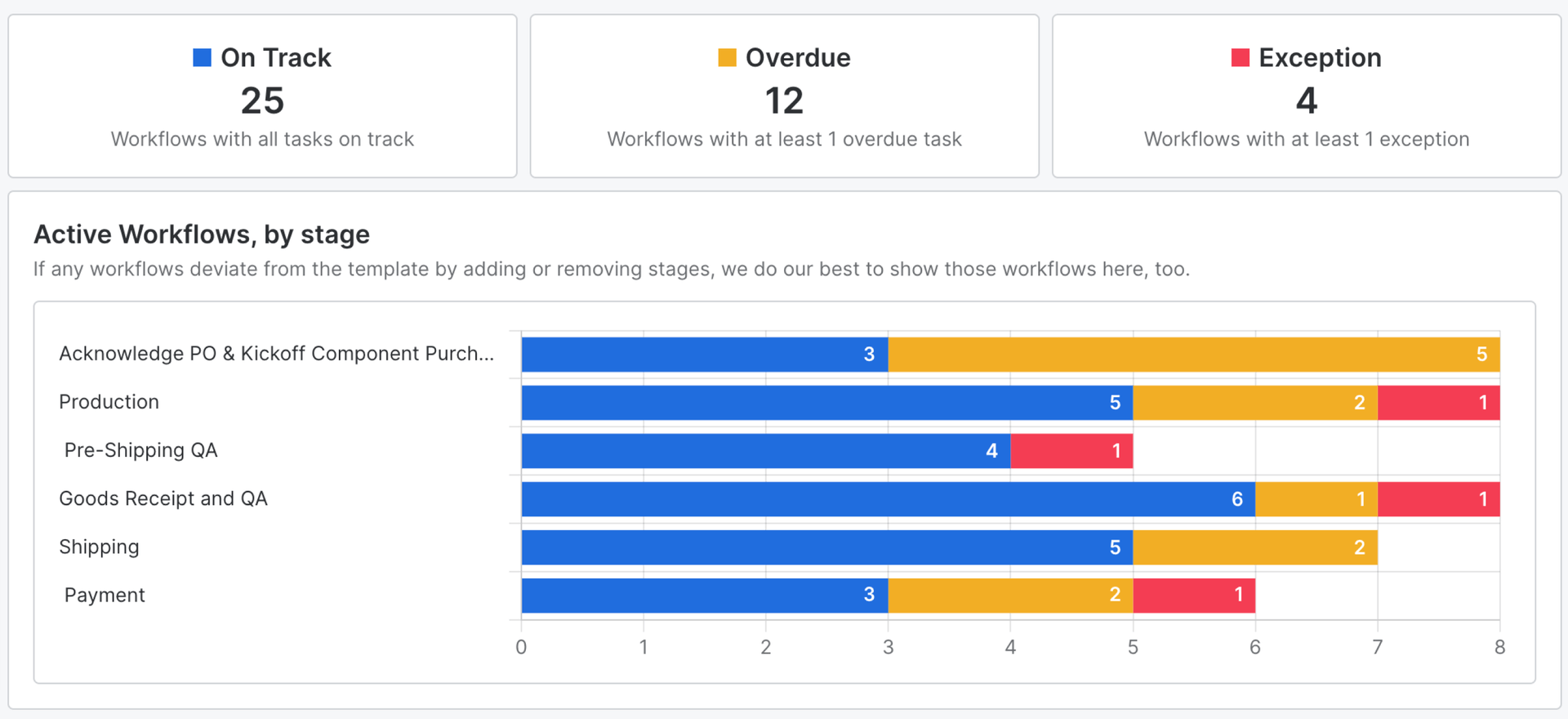This screenshot has width=1568, height=719.
Task: Select the Production stage label
Action: click(109, 402)
